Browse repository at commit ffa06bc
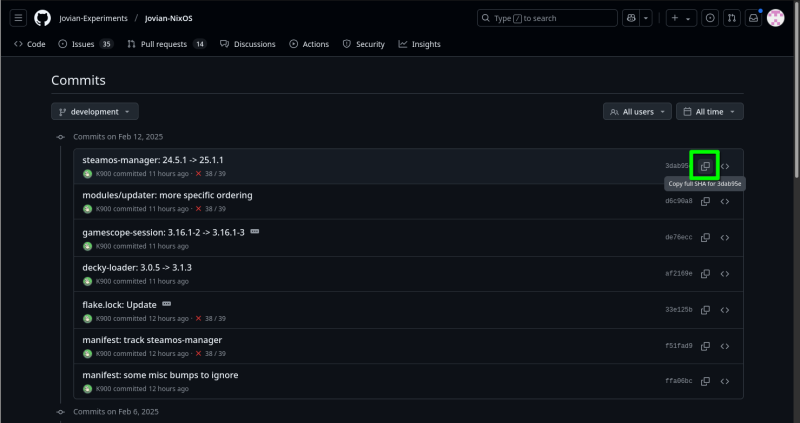This screenshot has height=423, width=800. pos(725,382)
